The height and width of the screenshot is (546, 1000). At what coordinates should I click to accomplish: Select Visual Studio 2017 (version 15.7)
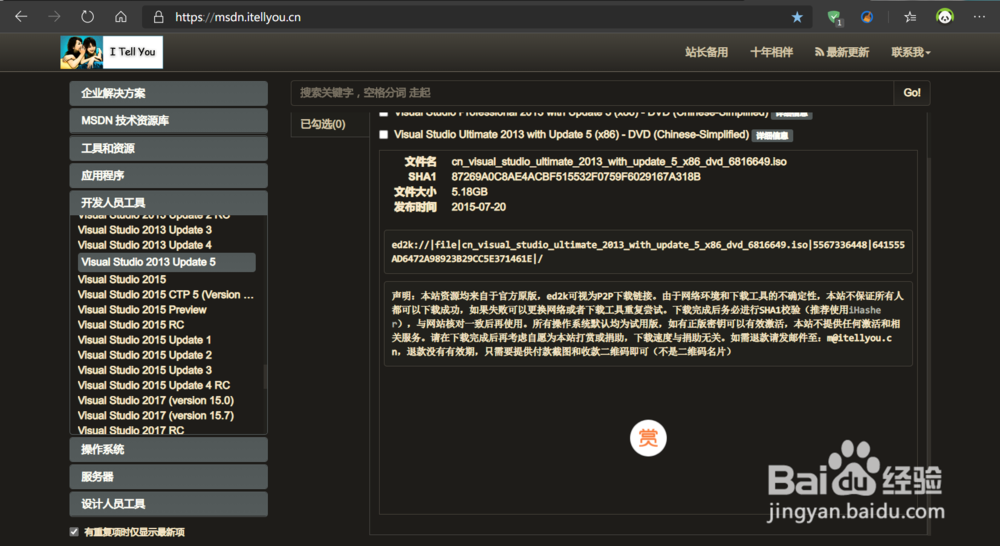(x=156, y=415)
